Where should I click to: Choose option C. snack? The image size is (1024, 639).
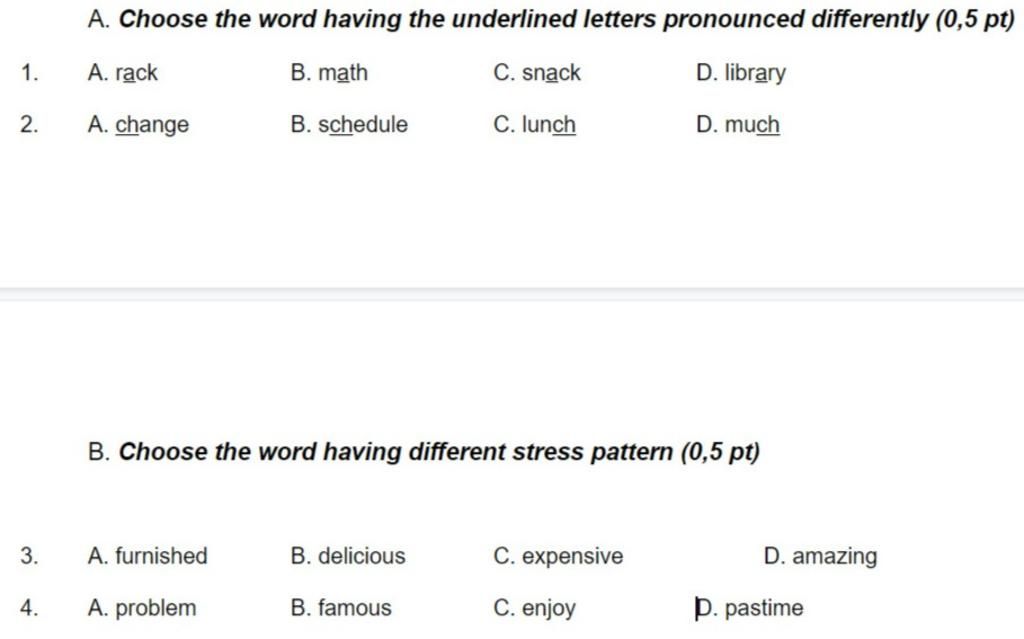pos(537,73)
